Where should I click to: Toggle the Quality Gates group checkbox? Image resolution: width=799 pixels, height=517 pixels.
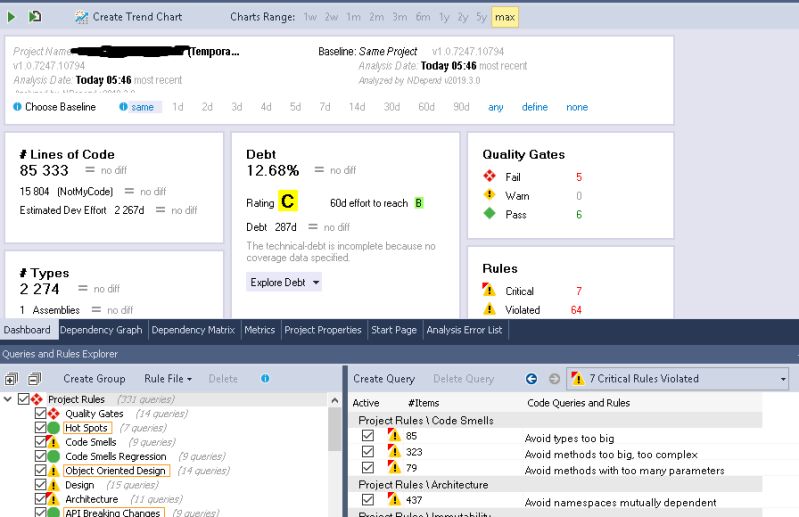tap(41, 413)
